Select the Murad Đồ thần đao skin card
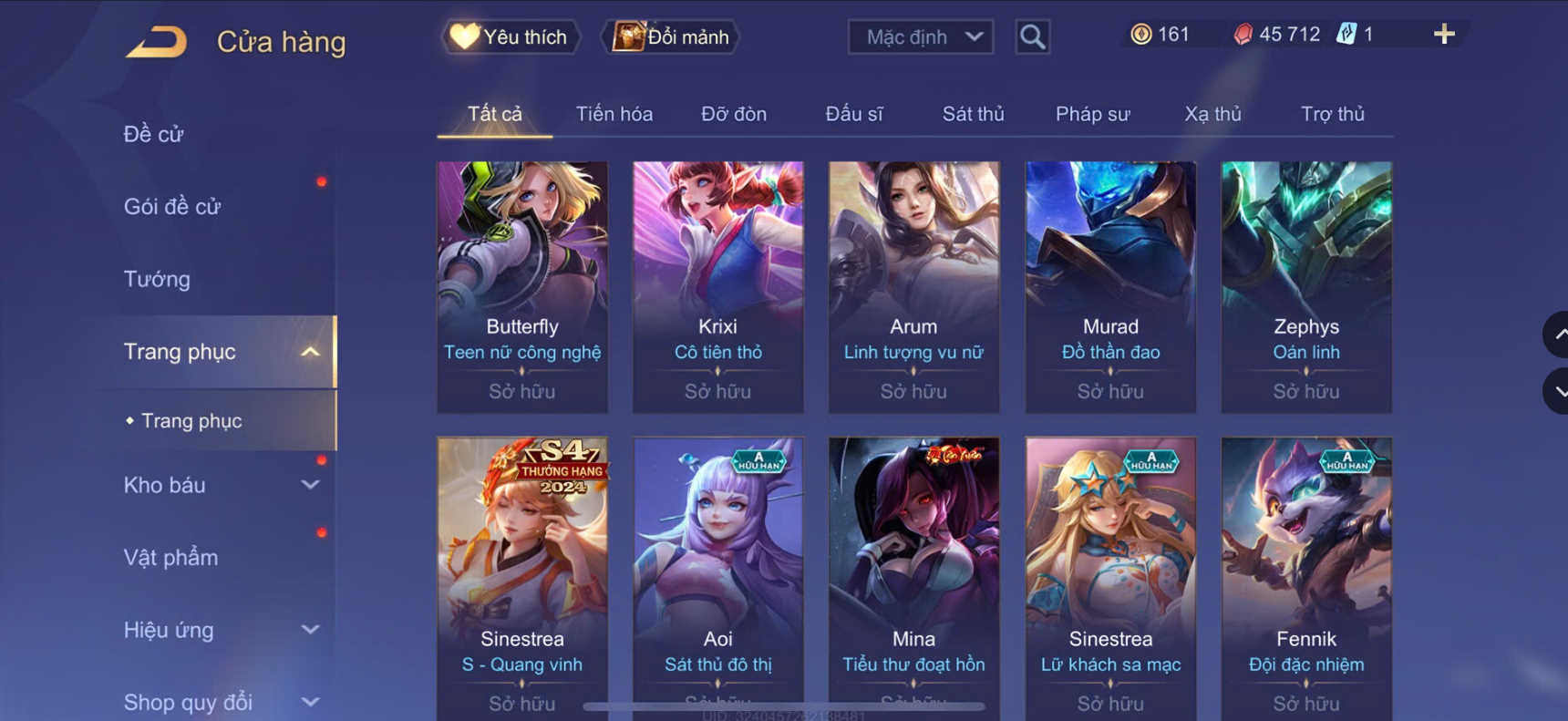 (1110, 287)
